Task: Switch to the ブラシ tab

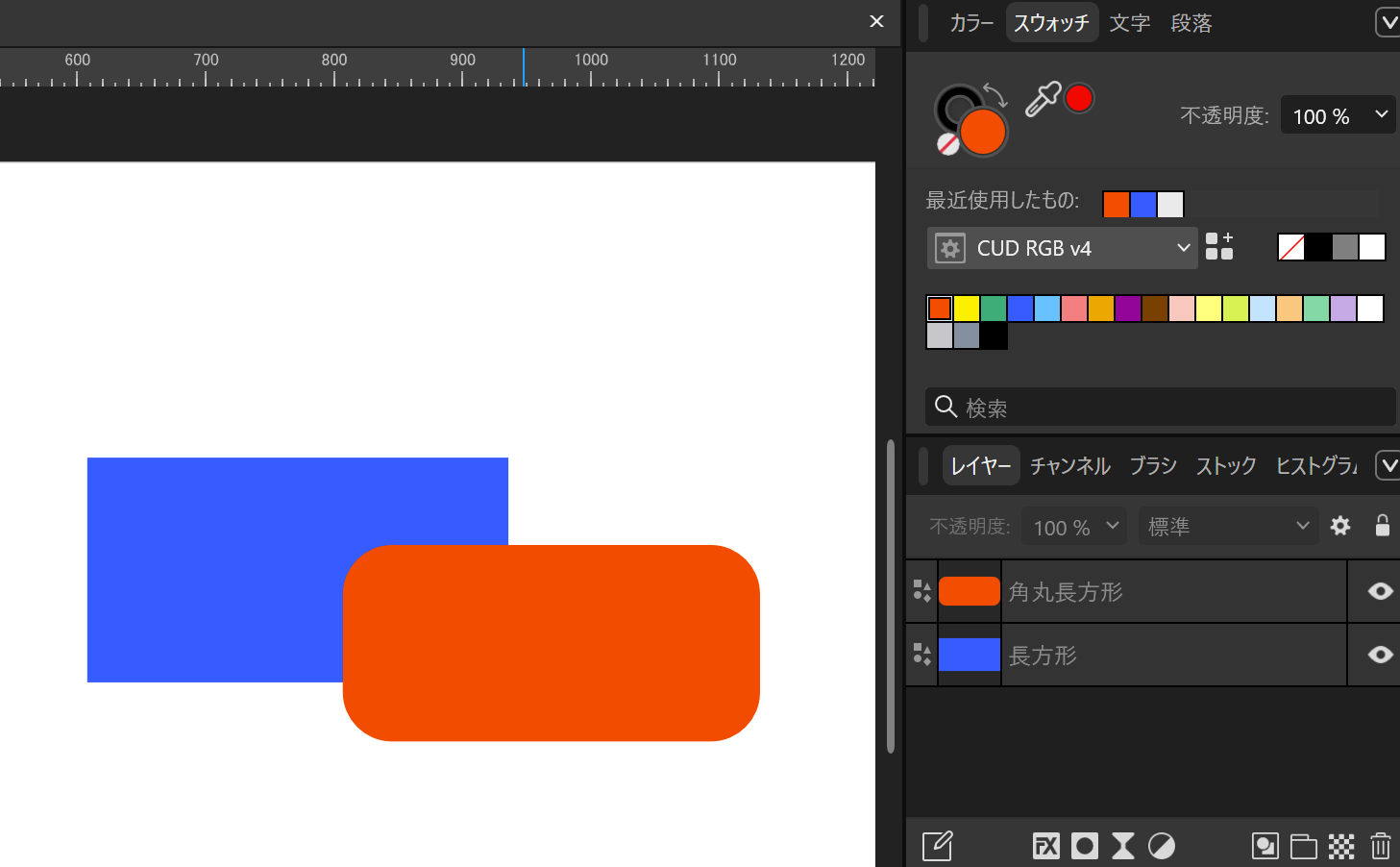Action: (x=1153, y=466)
